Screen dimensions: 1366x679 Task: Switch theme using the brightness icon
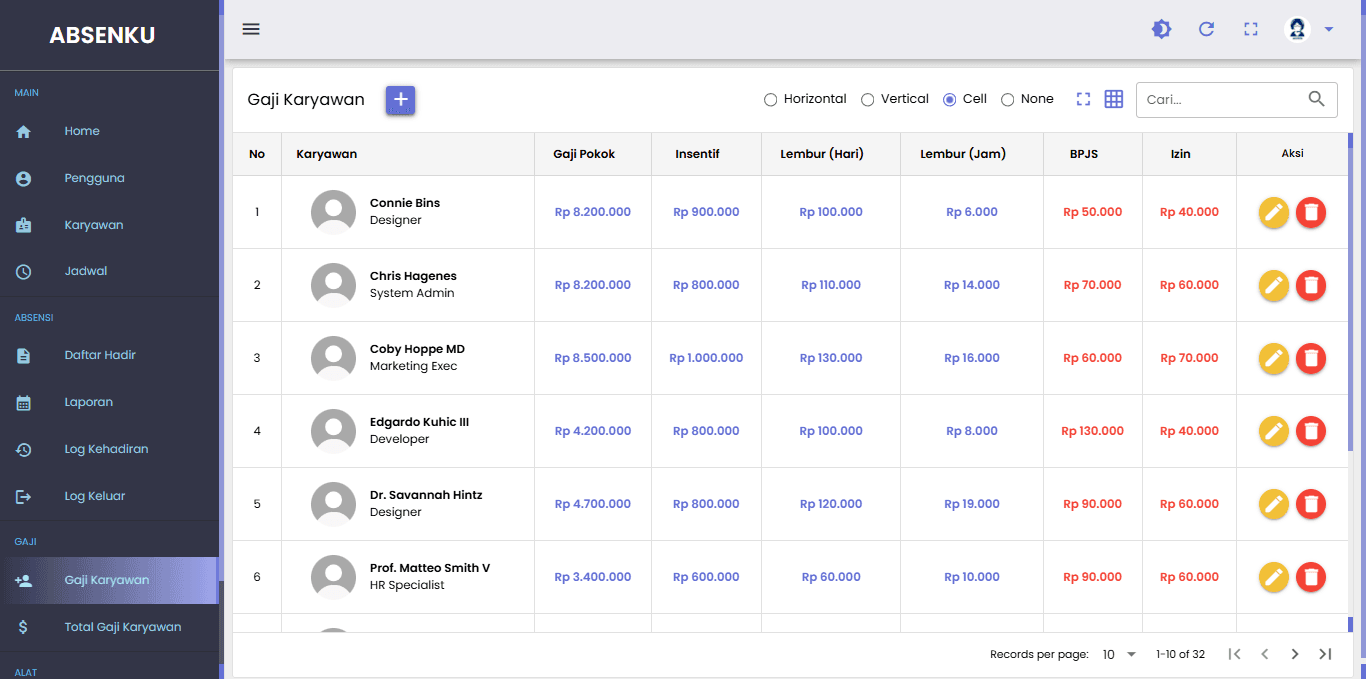click(1161, 29)
